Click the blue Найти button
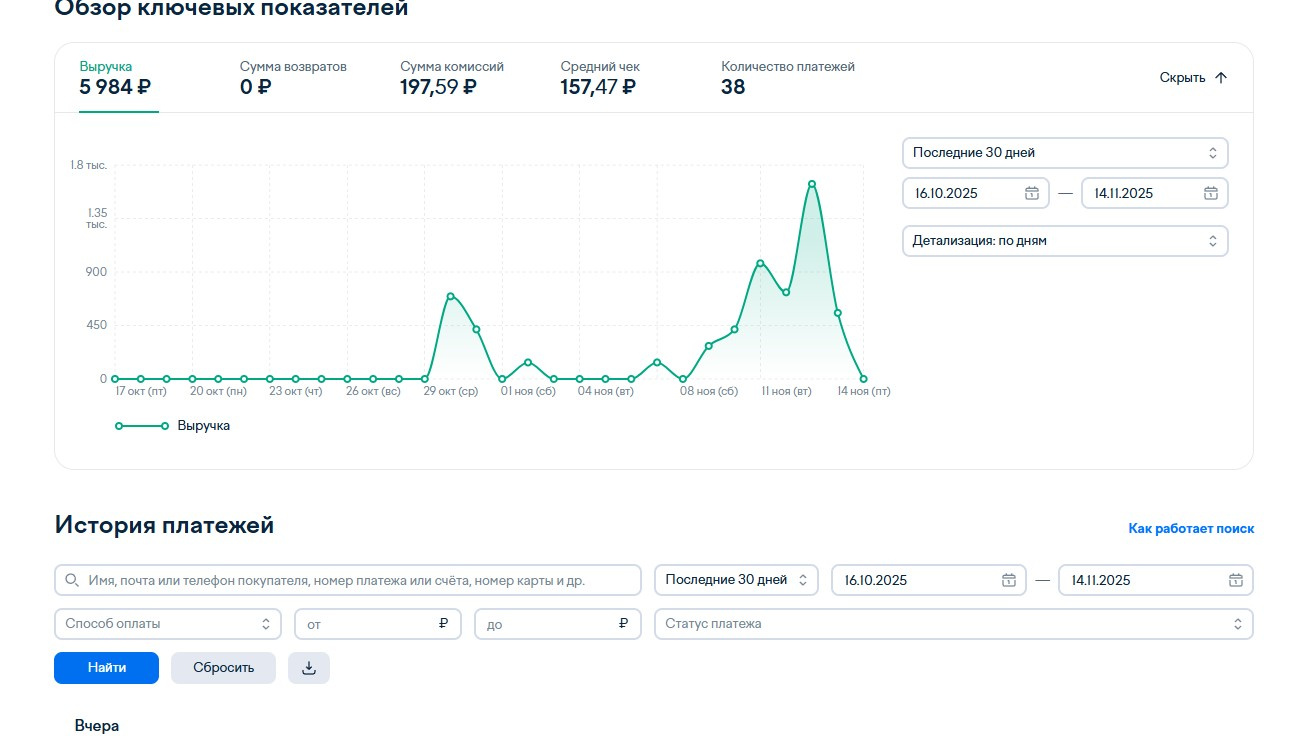Viewport: 1310px width, 742px height. [x=106, y=668]
